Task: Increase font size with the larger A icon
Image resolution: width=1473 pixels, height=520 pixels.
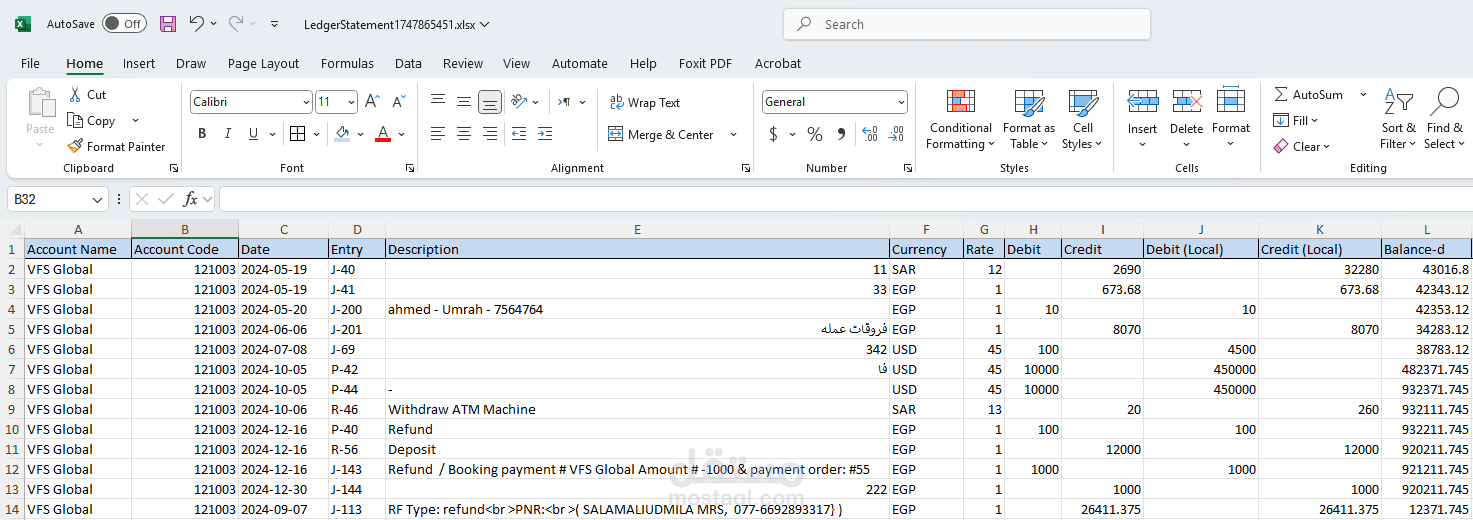Action: point(372,101)
